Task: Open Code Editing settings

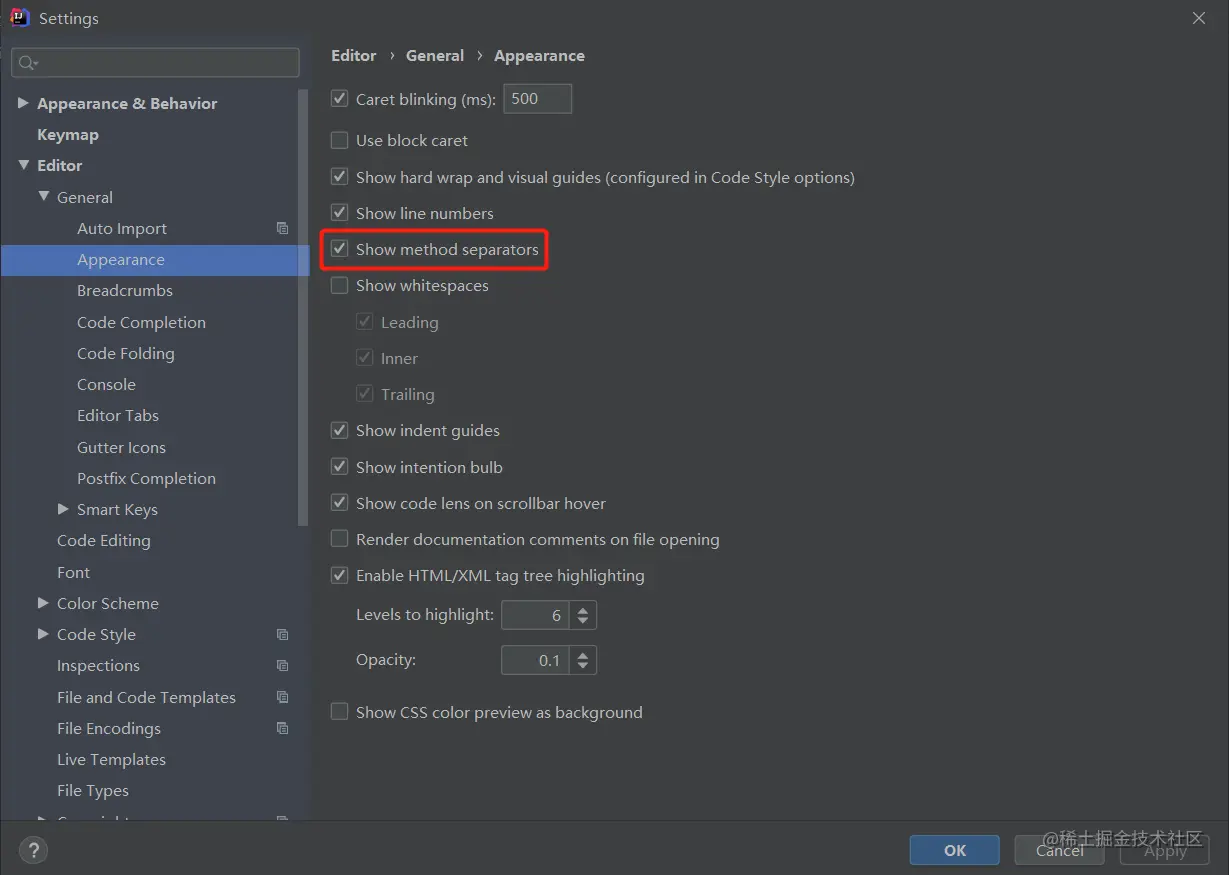Action: tap(104, 540)
